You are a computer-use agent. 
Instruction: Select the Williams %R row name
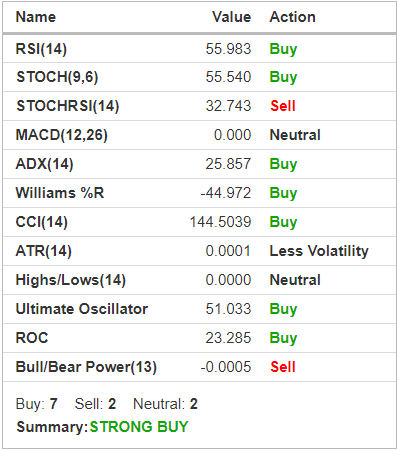60,193
